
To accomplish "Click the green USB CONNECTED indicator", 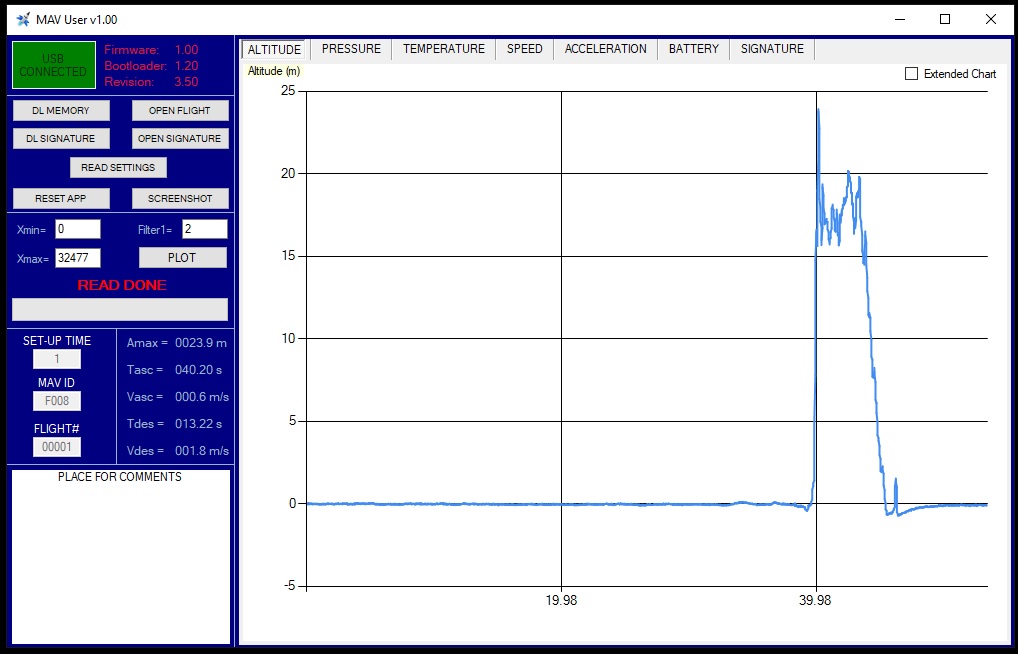I will 53,65.
